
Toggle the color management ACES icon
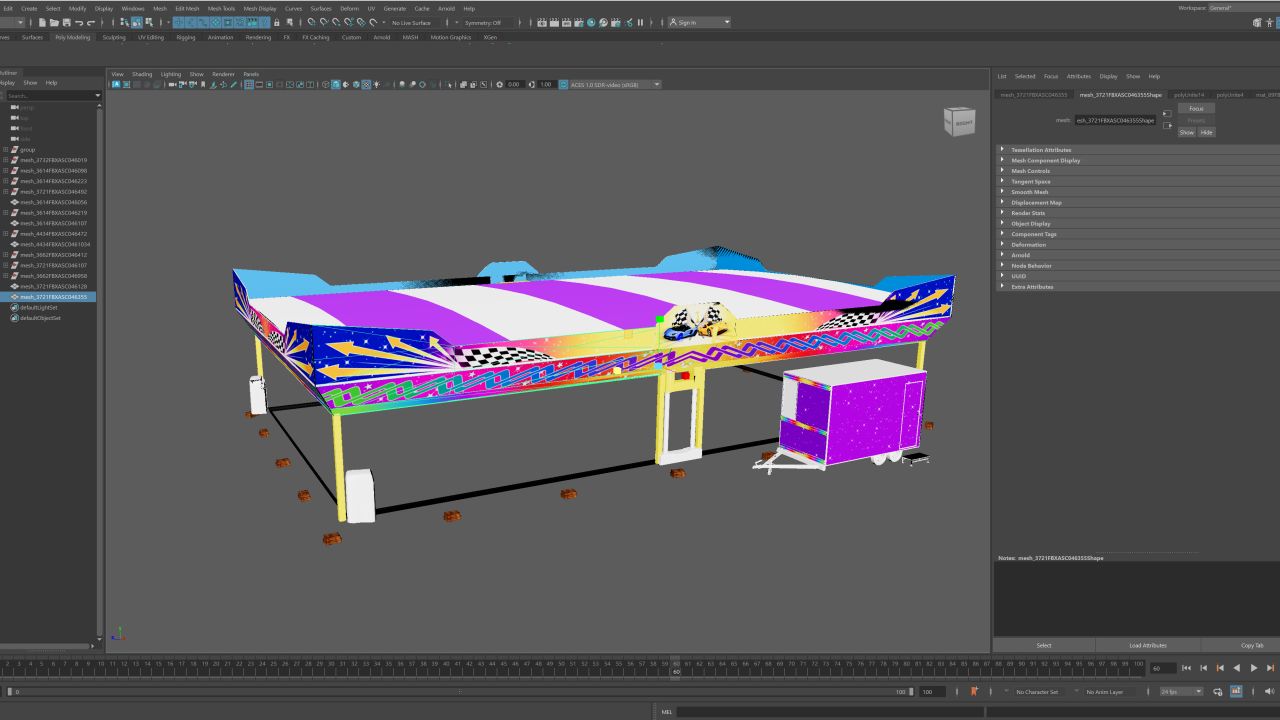[x=562, y=84]
